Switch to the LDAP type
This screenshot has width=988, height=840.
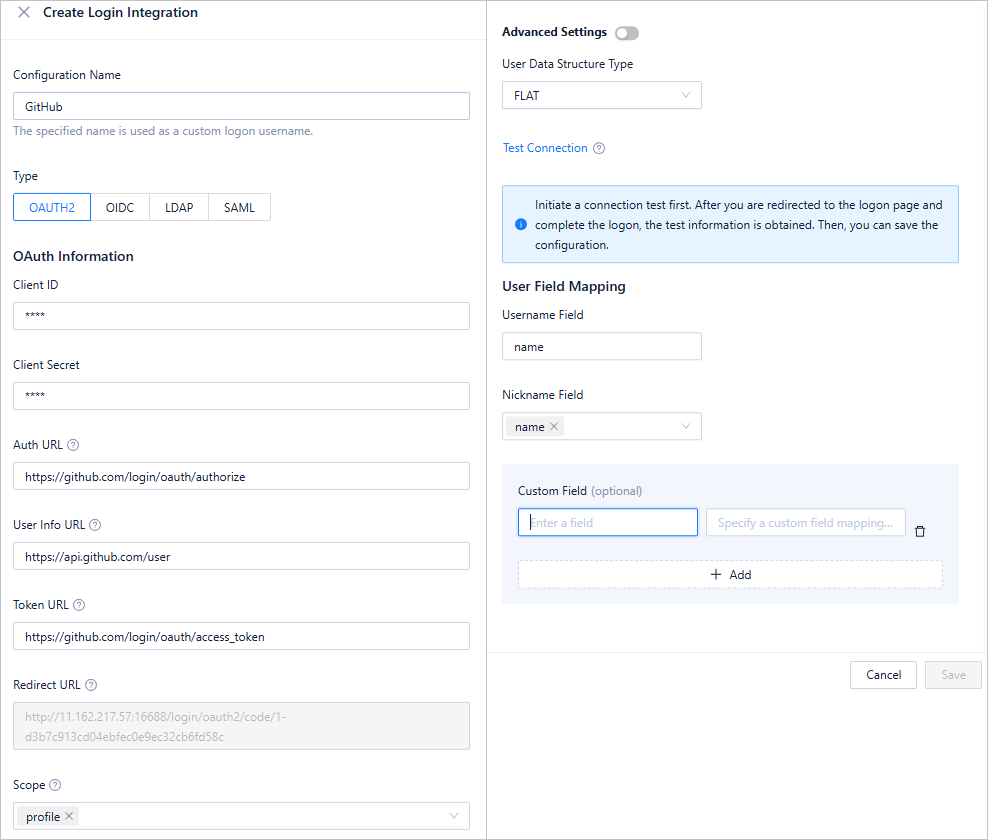179,207
